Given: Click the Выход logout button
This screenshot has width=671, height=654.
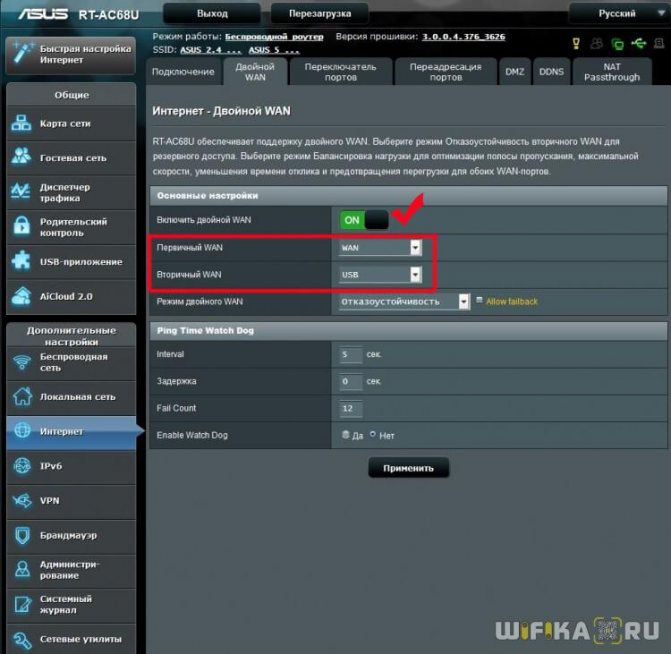Looking at the screenshot, I should tap(212, 14).
